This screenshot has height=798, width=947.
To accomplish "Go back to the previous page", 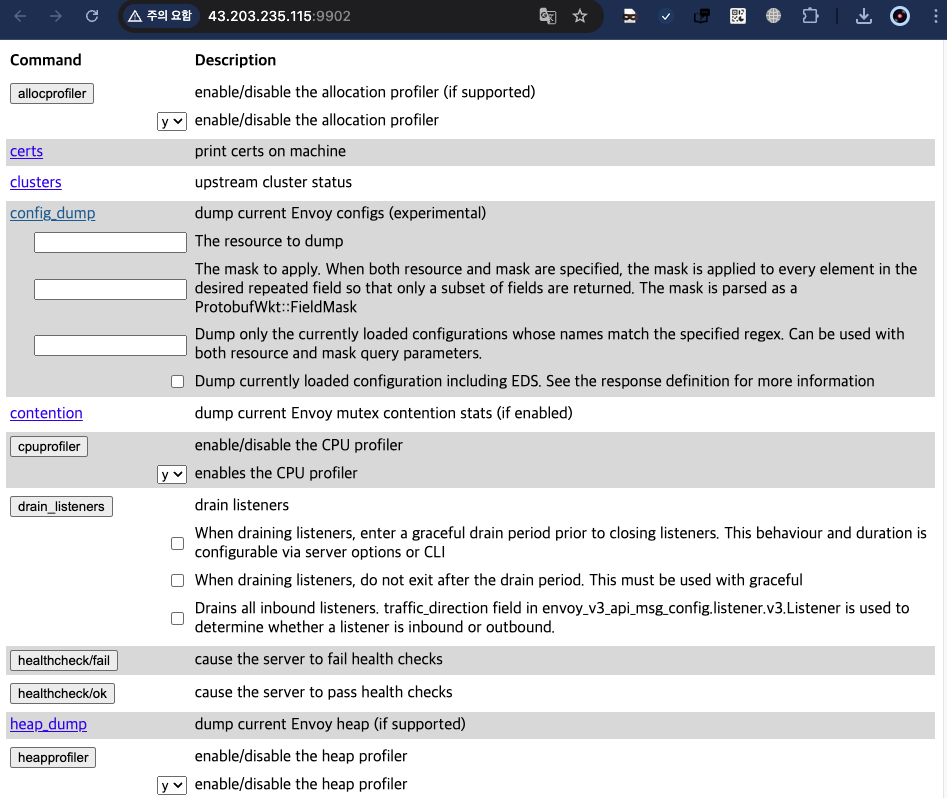I will coord(20,16).
